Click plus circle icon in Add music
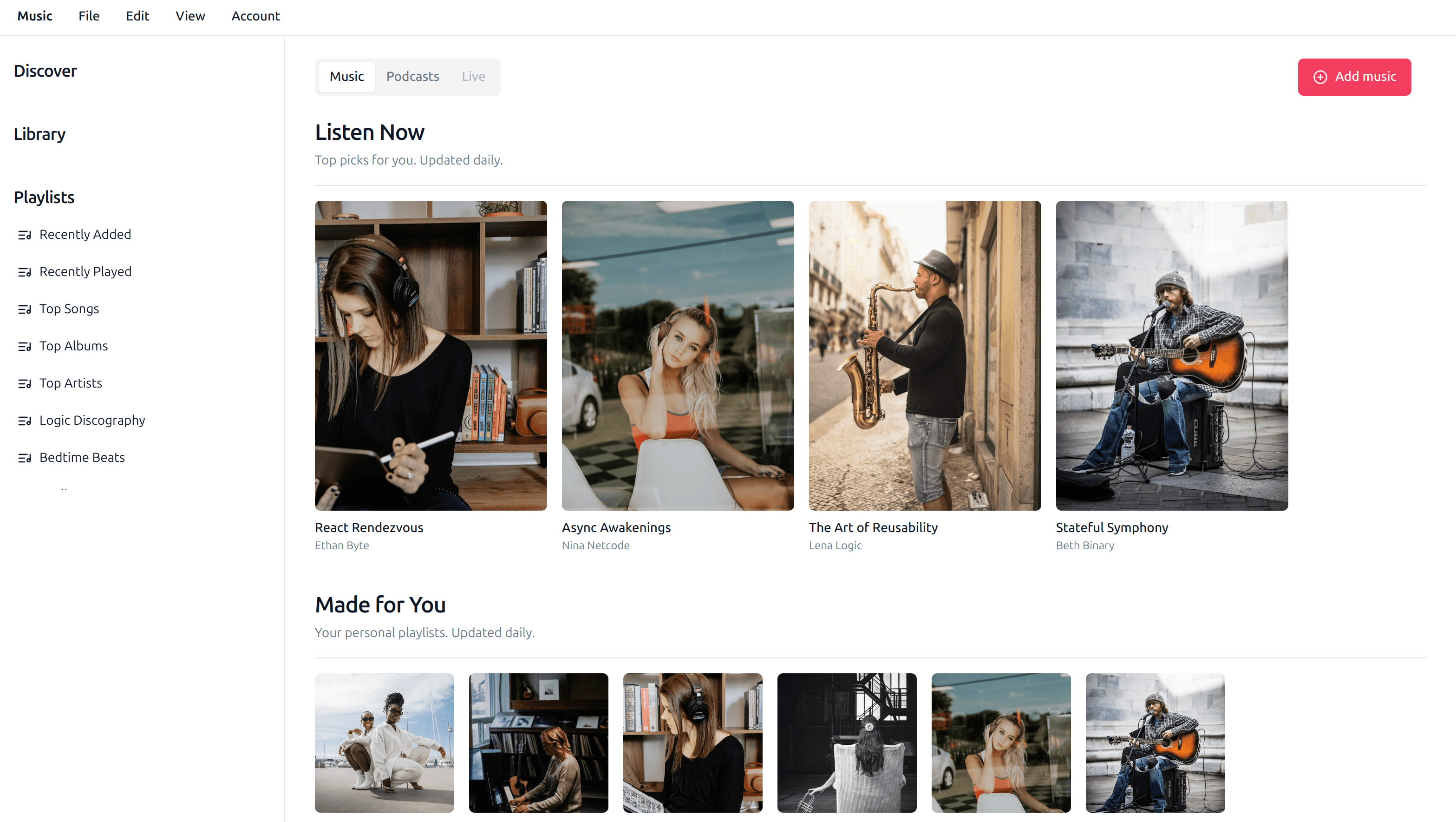1456x822 pixels. pyautogui.click(x=1320, y=77)
